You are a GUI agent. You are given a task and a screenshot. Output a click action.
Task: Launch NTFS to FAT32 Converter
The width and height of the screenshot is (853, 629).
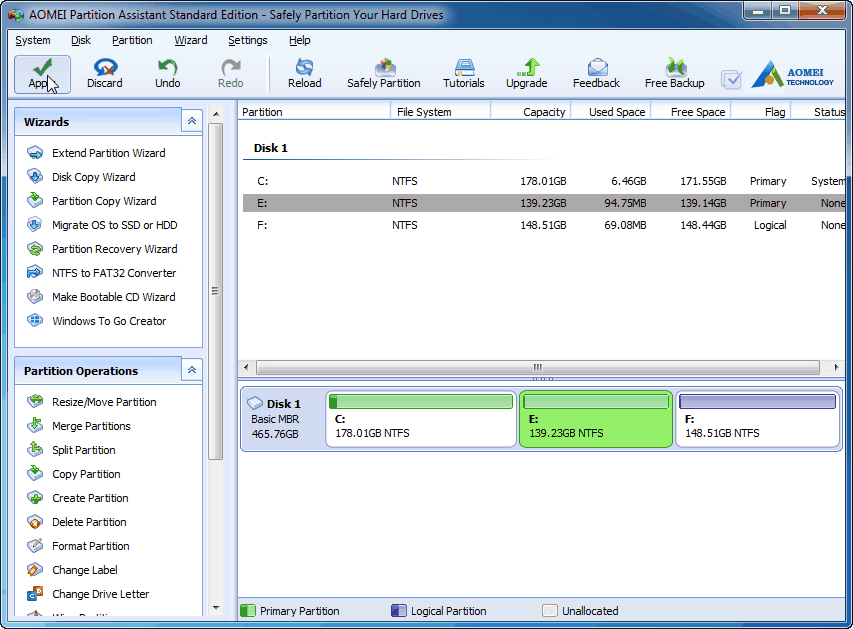114,273
